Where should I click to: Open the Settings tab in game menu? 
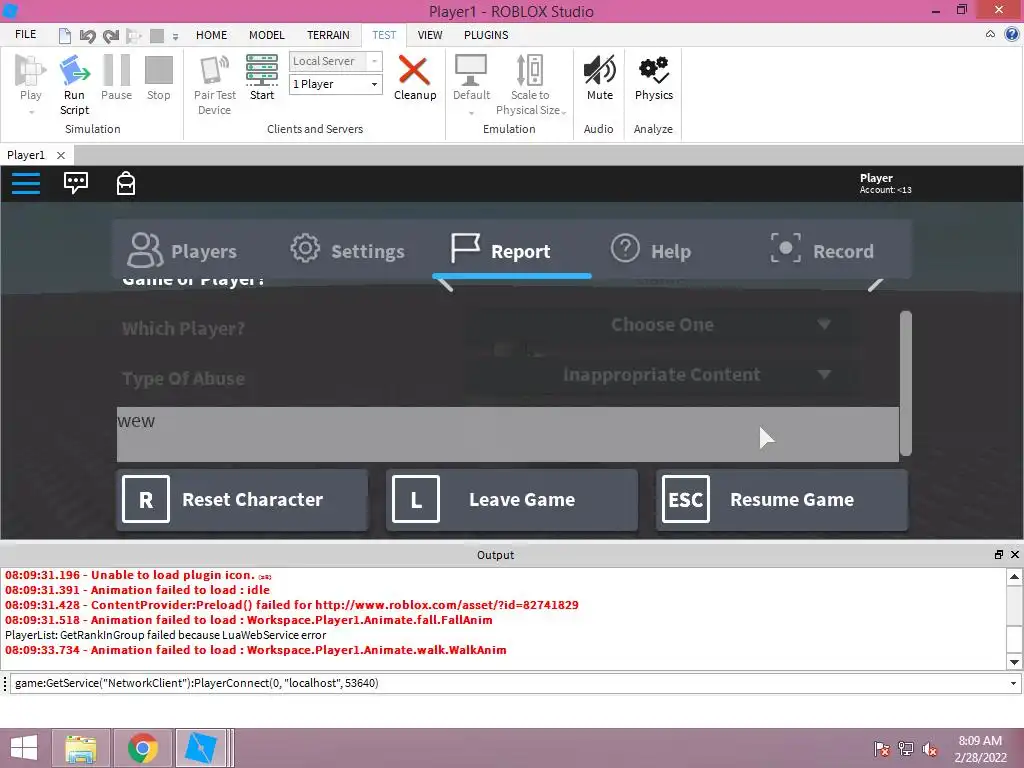pos(347,250)
